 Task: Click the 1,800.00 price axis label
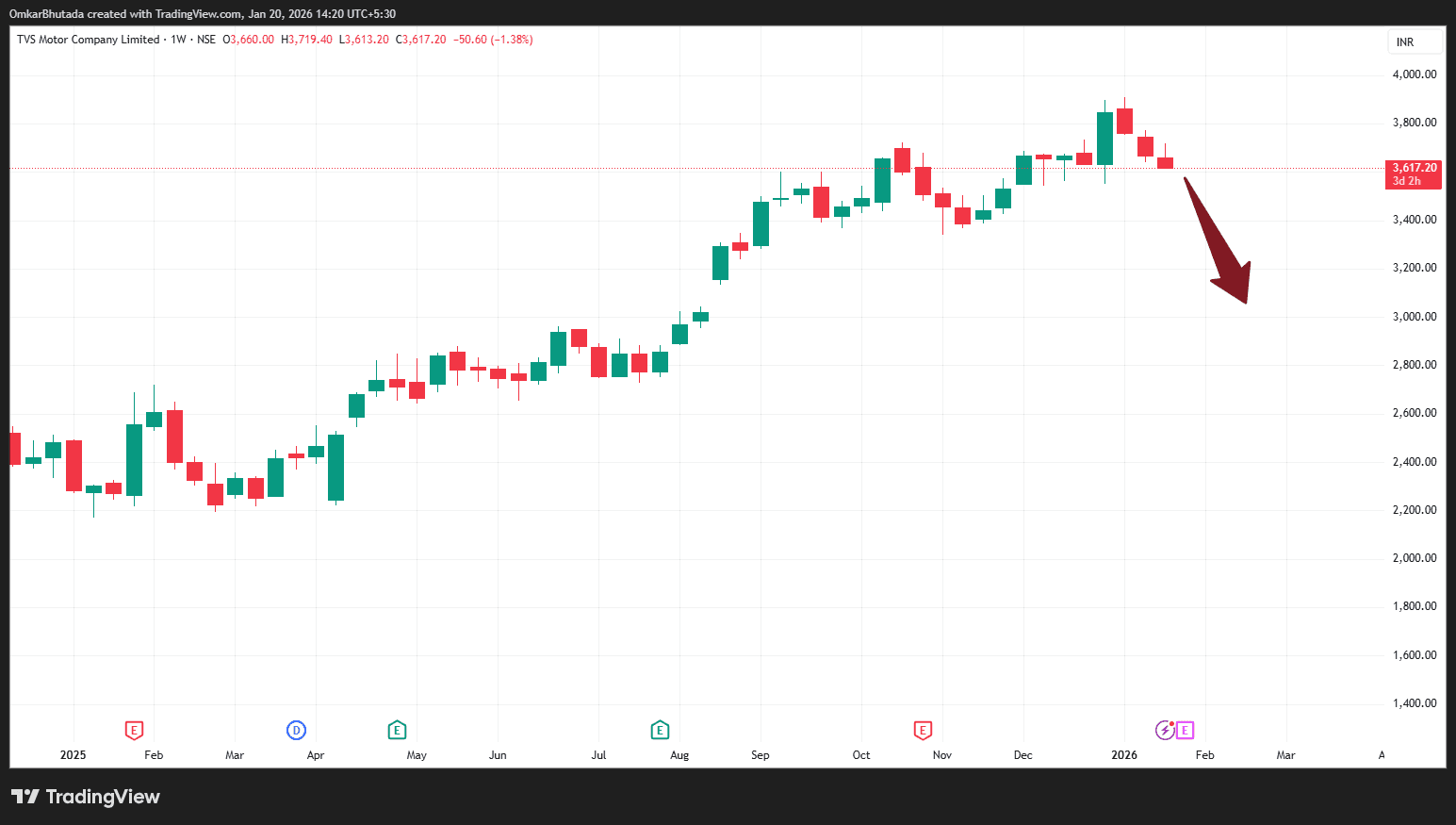point(1415,606)
